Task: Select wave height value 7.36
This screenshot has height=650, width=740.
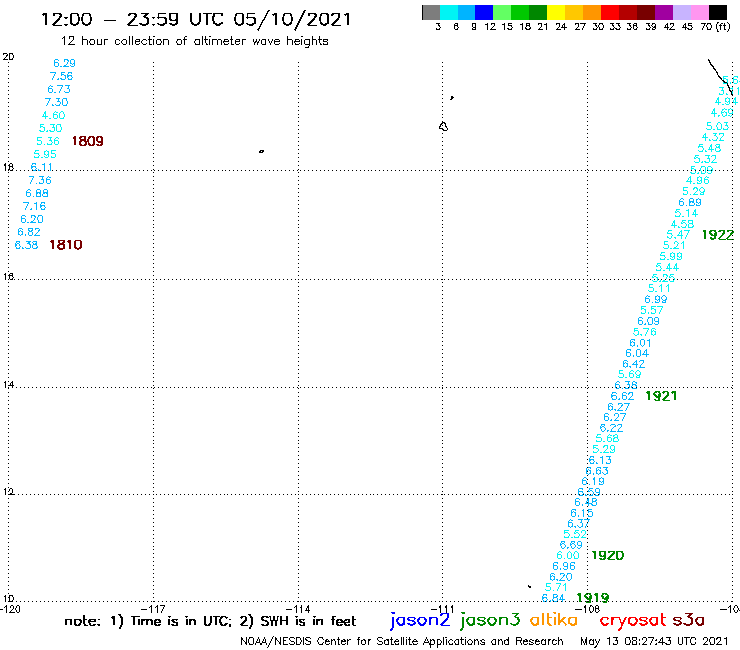Action: click(40, 180)
